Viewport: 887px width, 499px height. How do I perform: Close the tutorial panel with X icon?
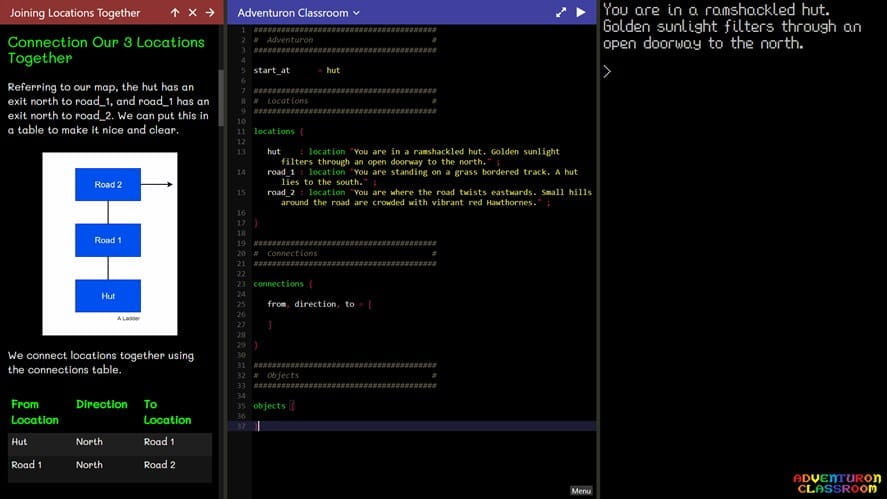[x=192, y=13]
